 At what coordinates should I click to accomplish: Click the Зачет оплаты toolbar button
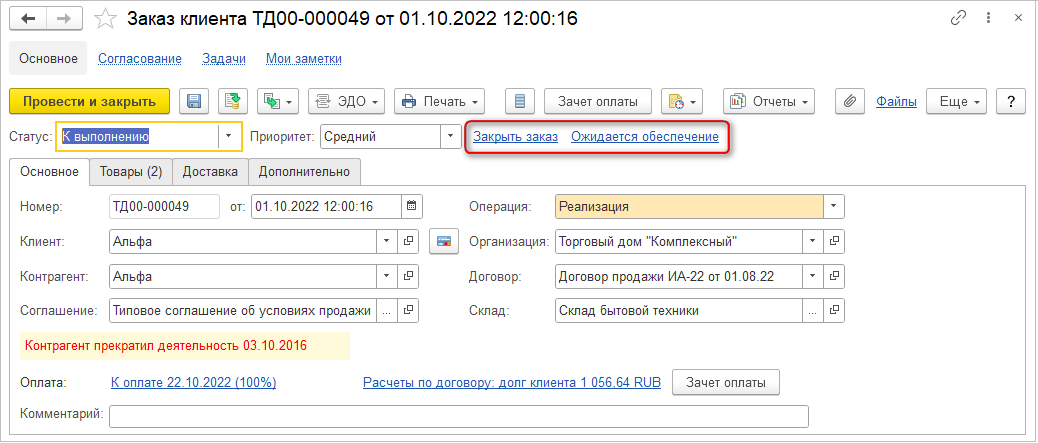point(598,101)
